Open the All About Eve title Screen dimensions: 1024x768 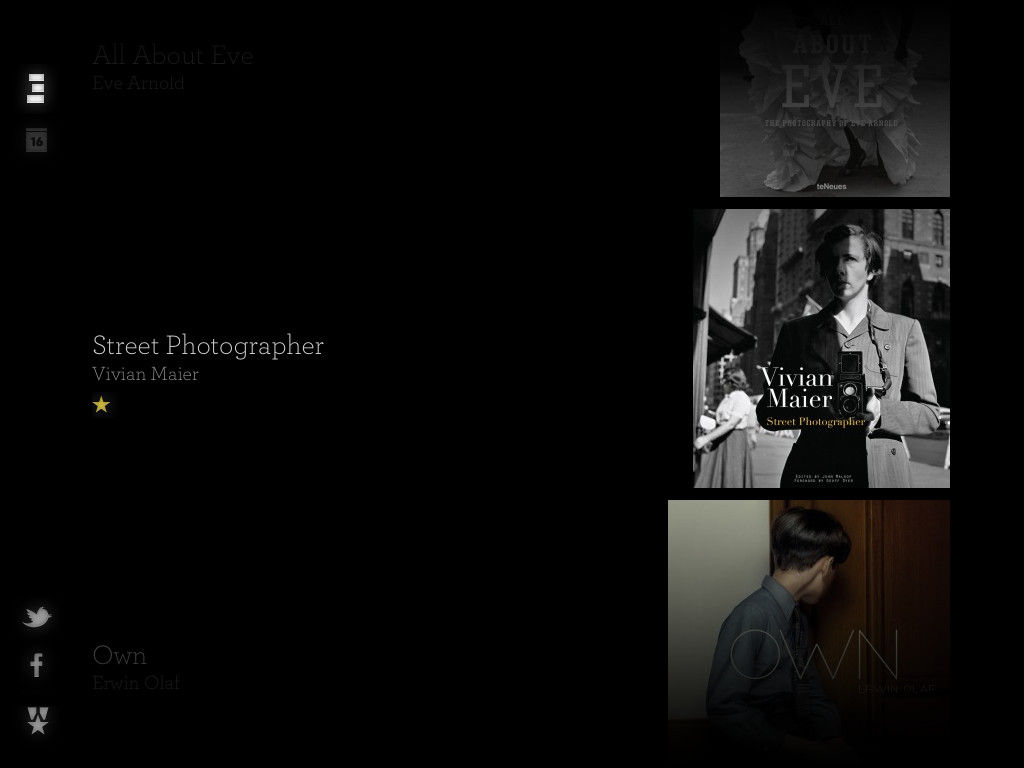click(x=173, y=56)
